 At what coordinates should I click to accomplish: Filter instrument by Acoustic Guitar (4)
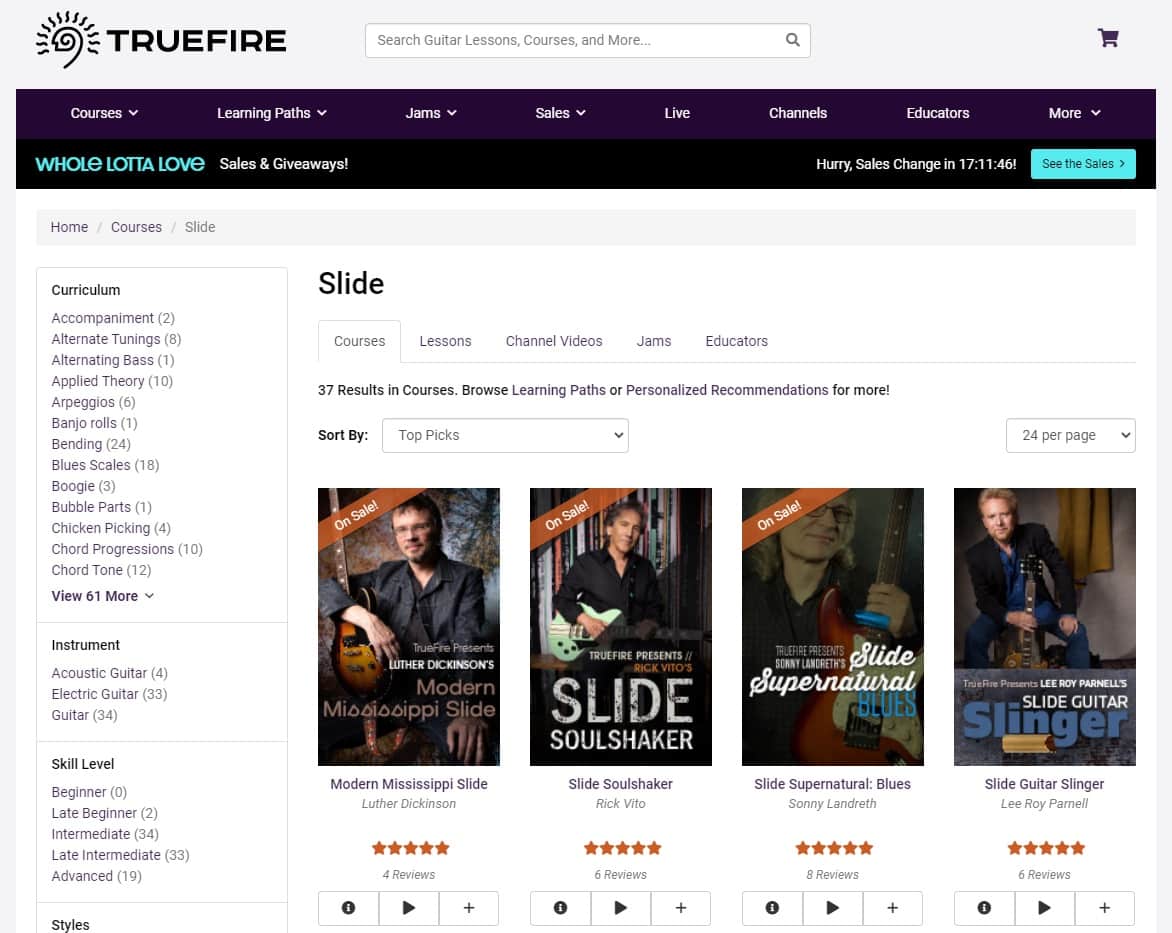coord(109,673)
